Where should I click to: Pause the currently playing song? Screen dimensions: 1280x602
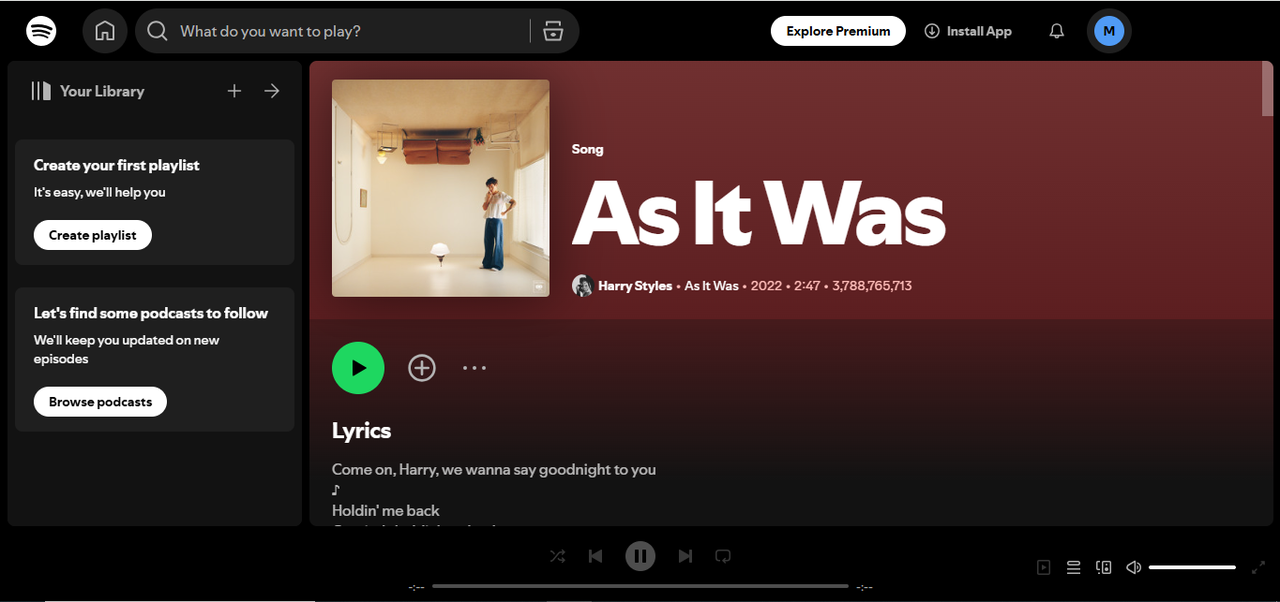[640, 556]
